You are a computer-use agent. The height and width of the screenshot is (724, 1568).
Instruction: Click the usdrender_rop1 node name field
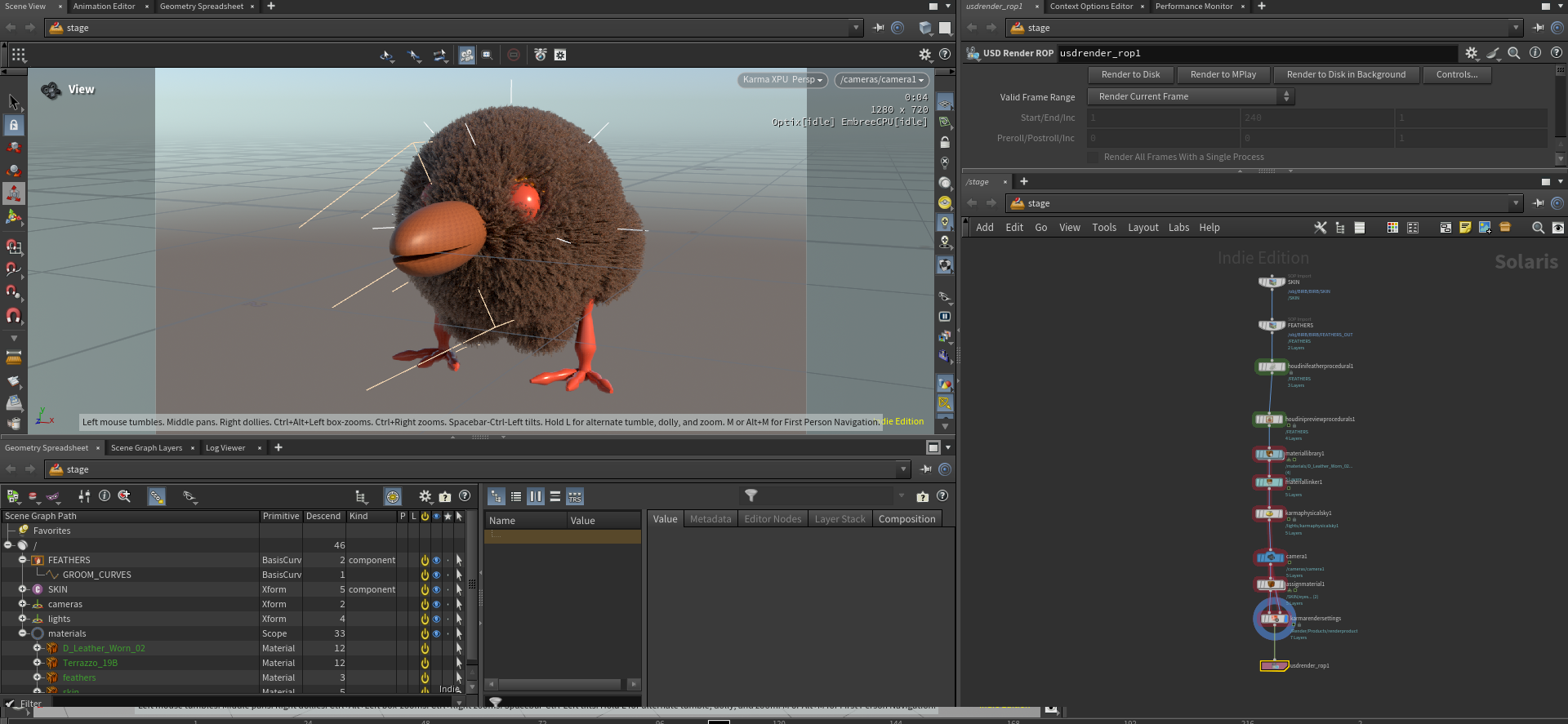(x=1256, y=53)
